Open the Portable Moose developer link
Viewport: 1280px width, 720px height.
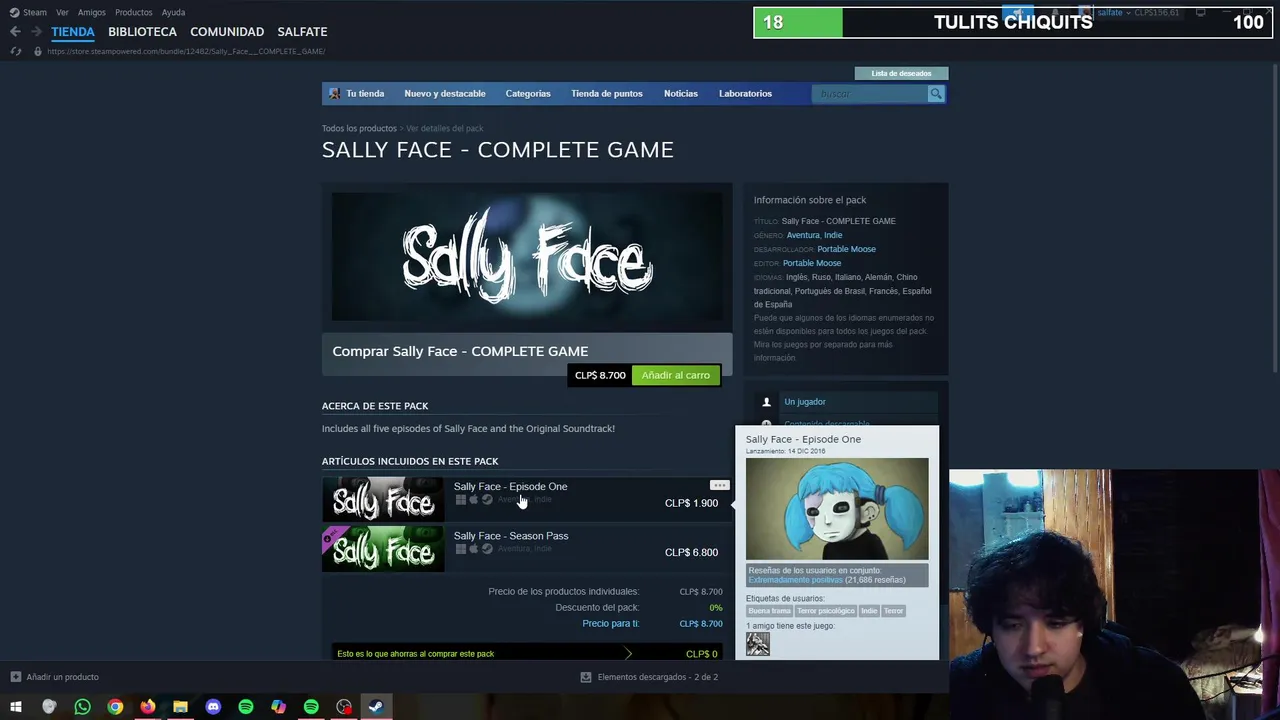coord(846,249)
